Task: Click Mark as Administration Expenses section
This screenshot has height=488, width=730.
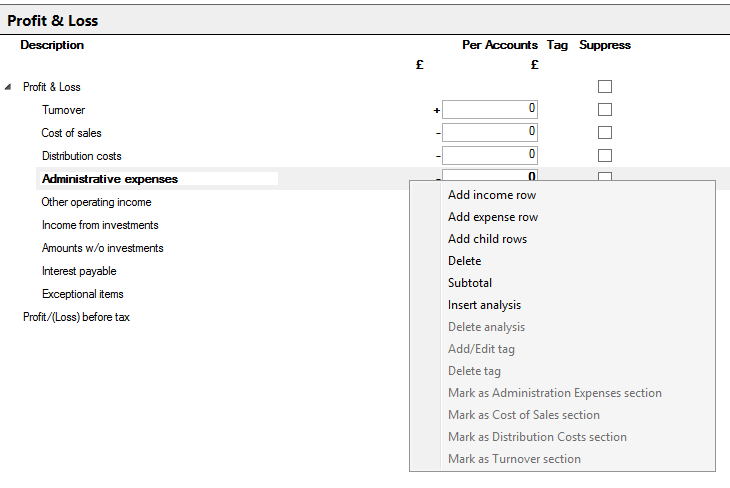Action: 554,393
